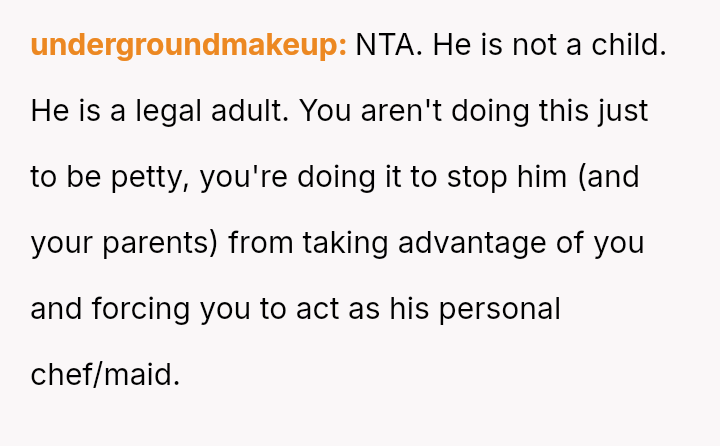720x446 pixels.
Task: Open the undergroundmakeup user profile
Action: 189,45
